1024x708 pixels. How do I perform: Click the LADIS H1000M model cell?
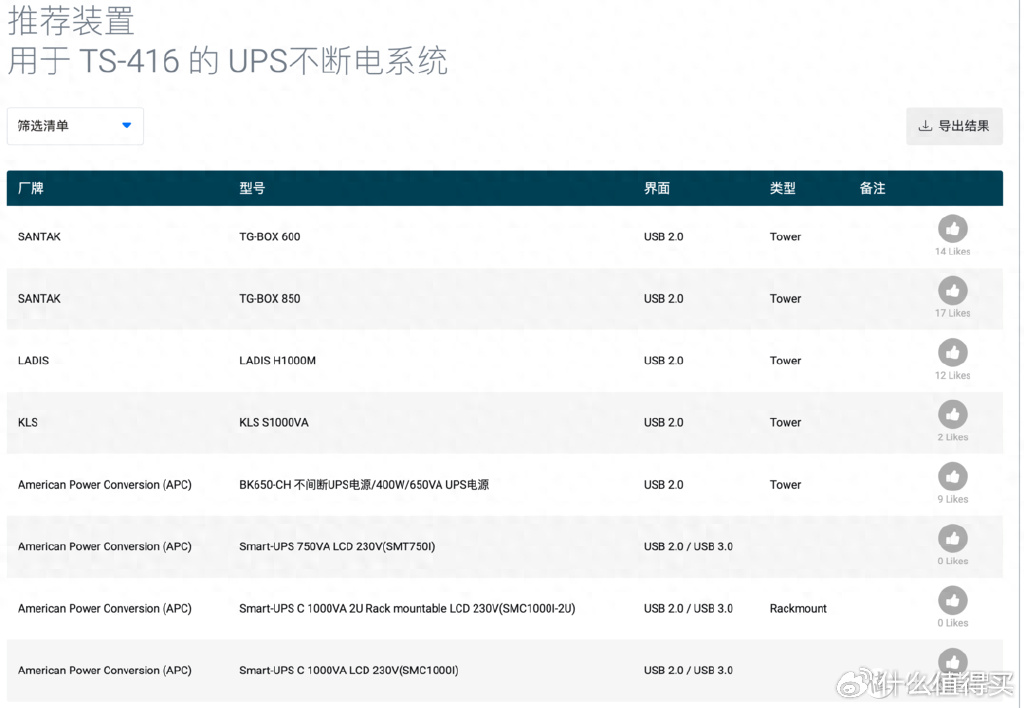pyautogui.click(x=278, y=361)
